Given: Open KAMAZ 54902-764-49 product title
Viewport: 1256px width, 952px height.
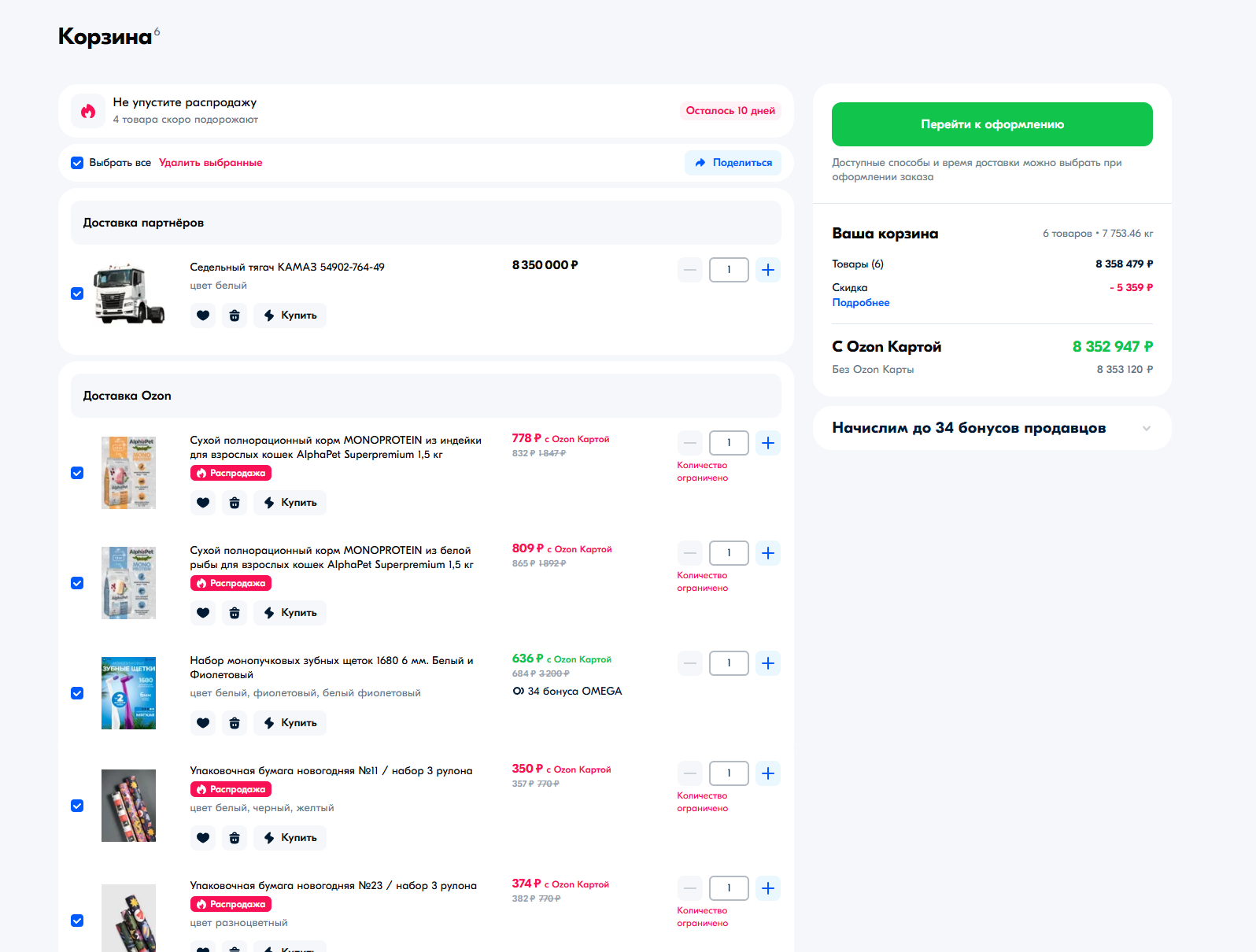Looking at the screenshot, I should point(287,268).
